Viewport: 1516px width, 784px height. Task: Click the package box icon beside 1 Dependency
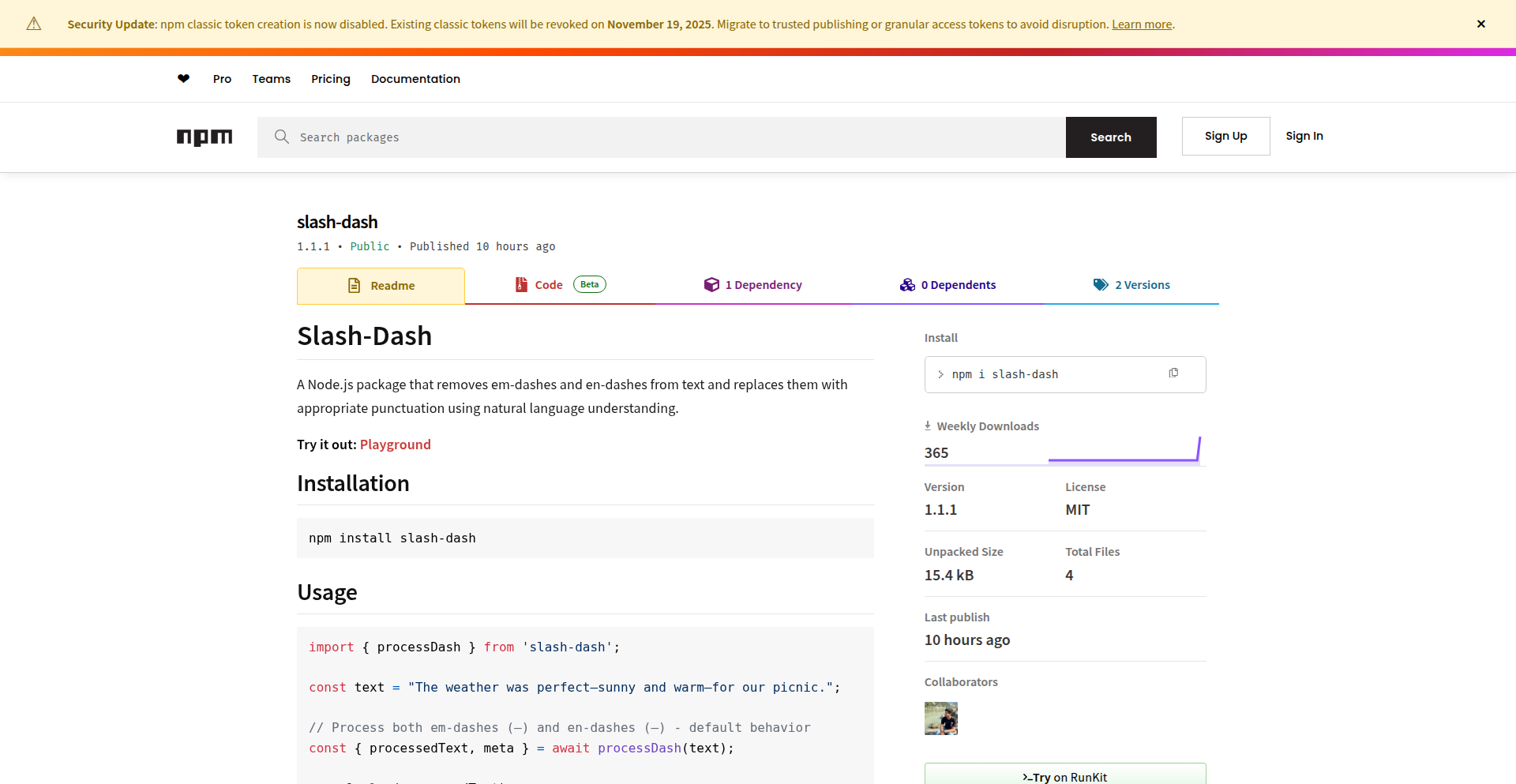click(711, 284)
